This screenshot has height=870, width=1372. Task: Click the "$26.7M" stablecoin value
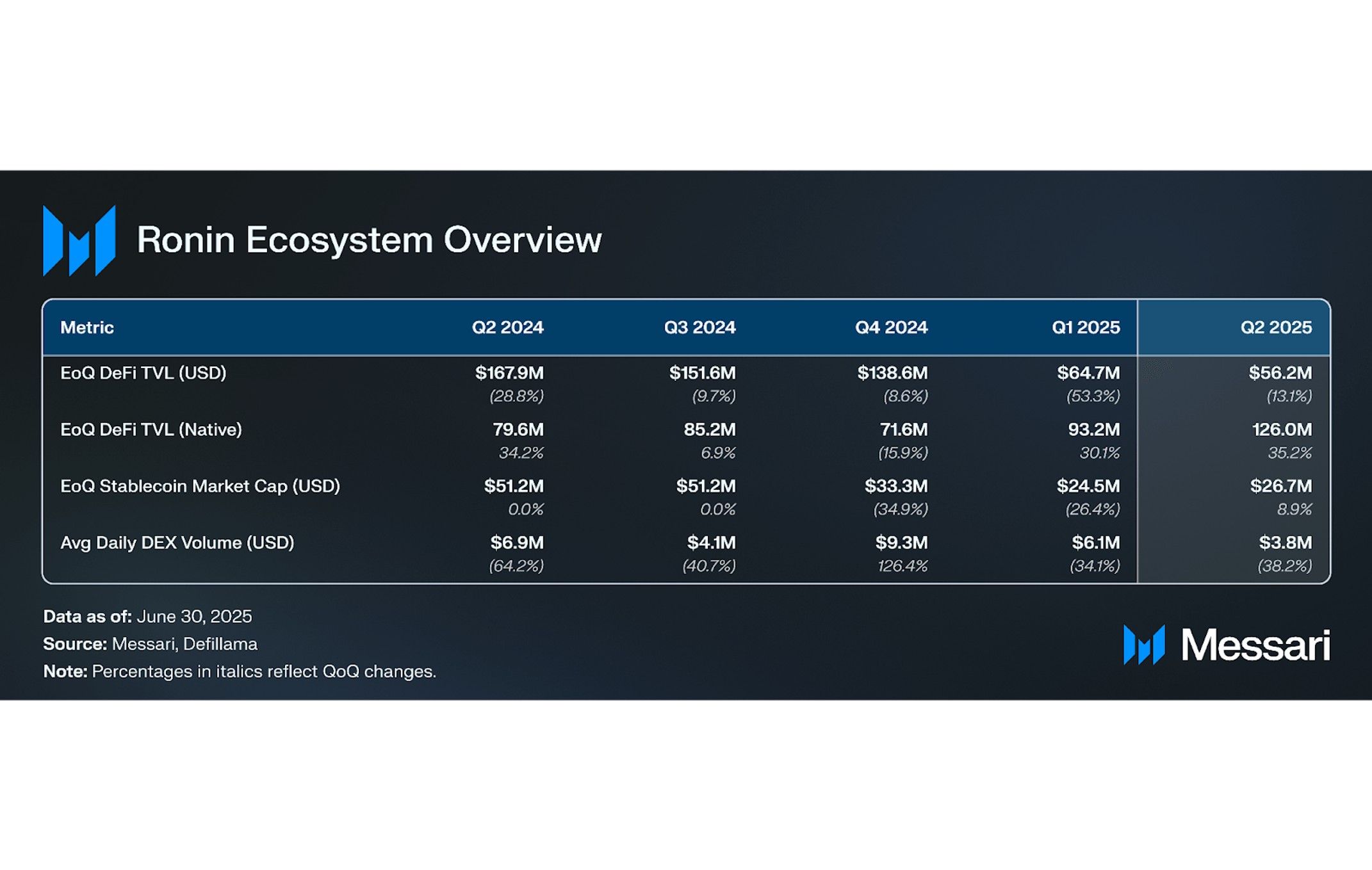point(1281,487)
